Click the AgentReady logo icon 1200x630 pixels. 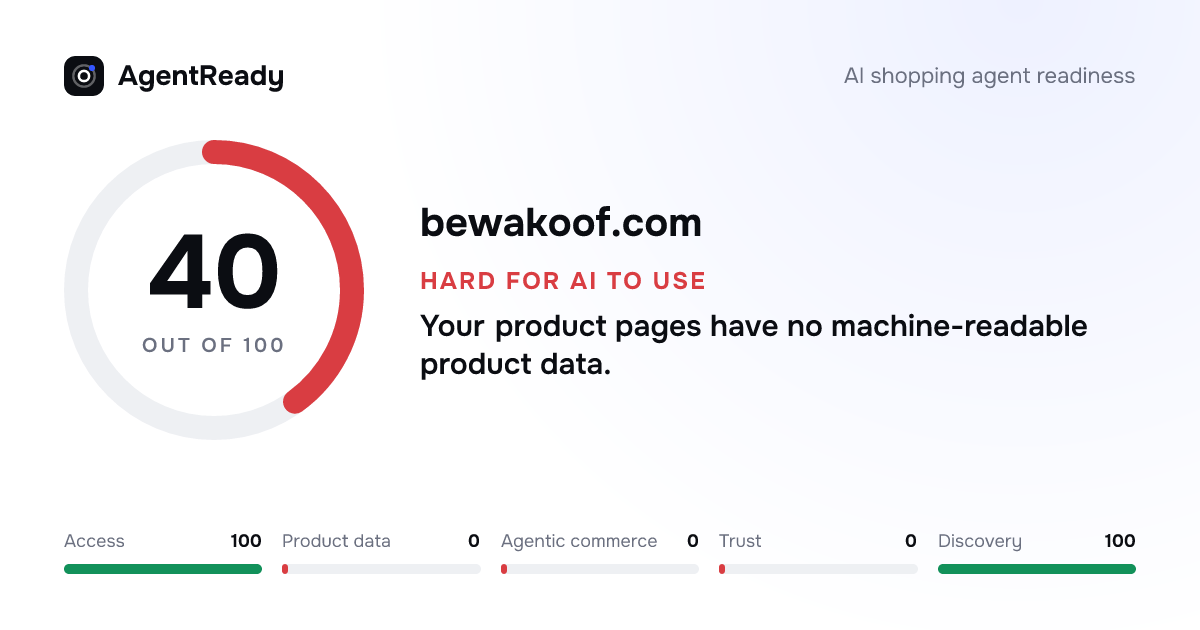[x=84, y=76]
